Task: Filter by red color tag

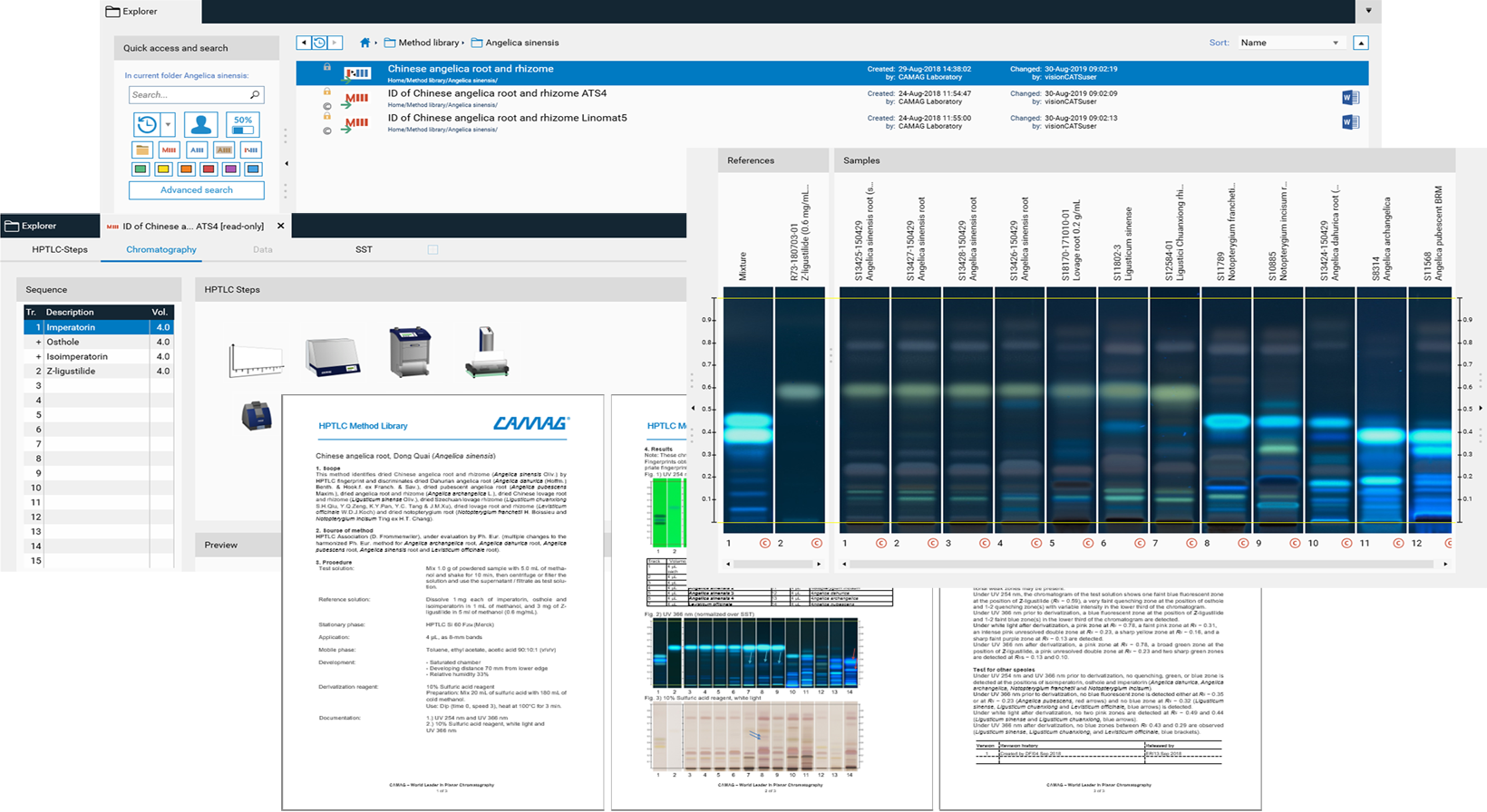Action: [x=209, y=169]
